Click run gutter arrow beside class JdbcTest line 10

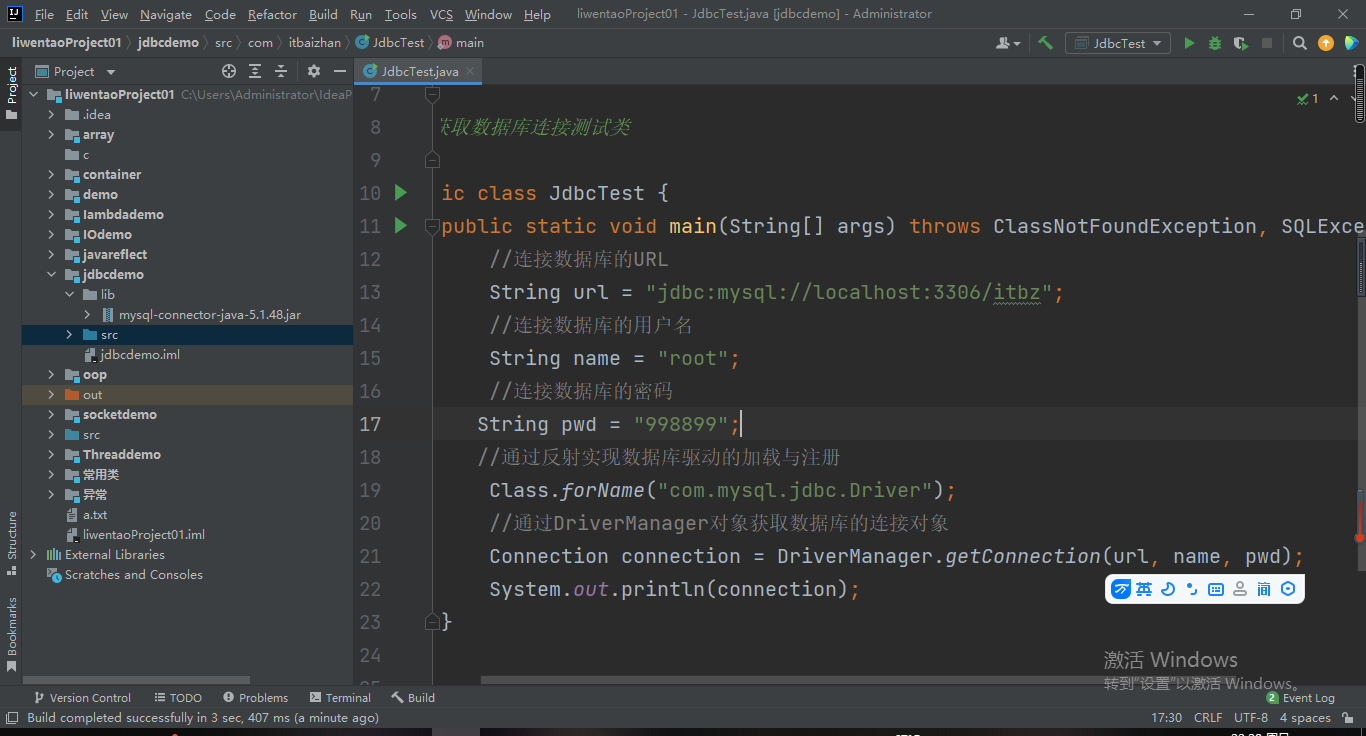coord(401,192)
